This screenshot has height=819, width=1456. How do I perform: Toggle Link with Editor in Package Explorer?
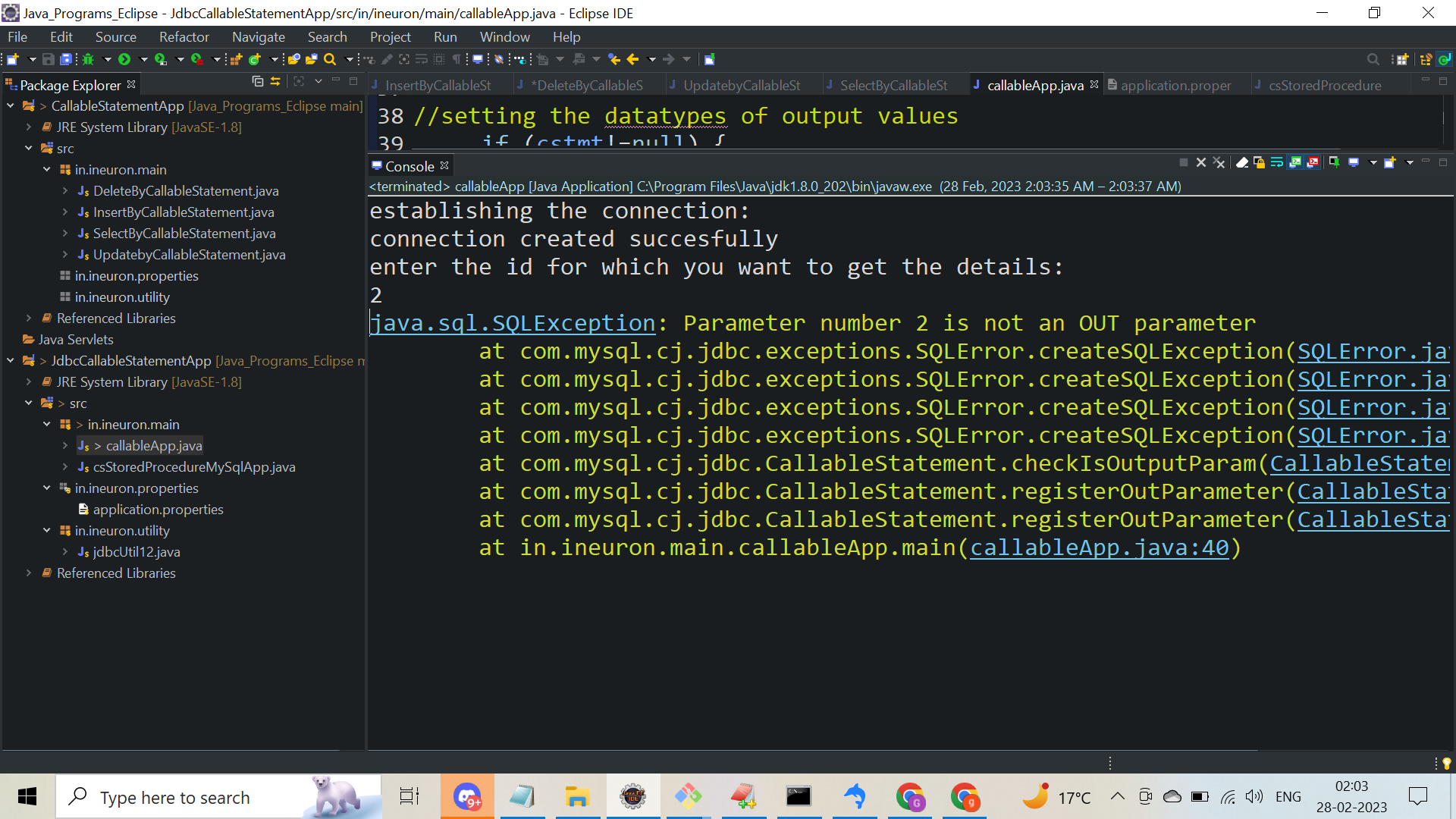(x=275, y=82)
